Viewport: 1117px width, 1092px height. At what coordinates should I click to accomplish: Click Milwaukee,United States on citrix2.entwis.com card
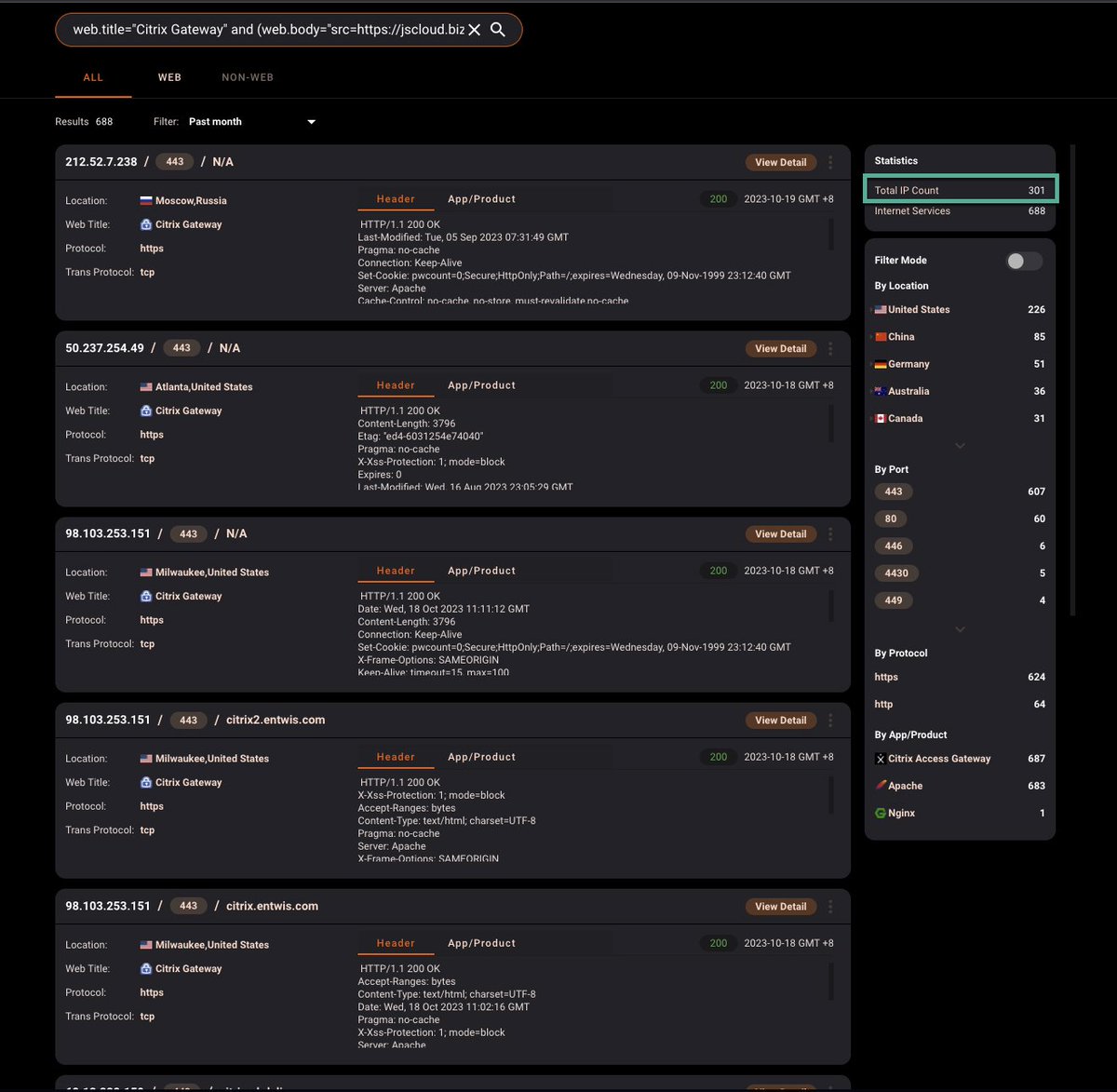pyautogui.click(x=211, y=759)
